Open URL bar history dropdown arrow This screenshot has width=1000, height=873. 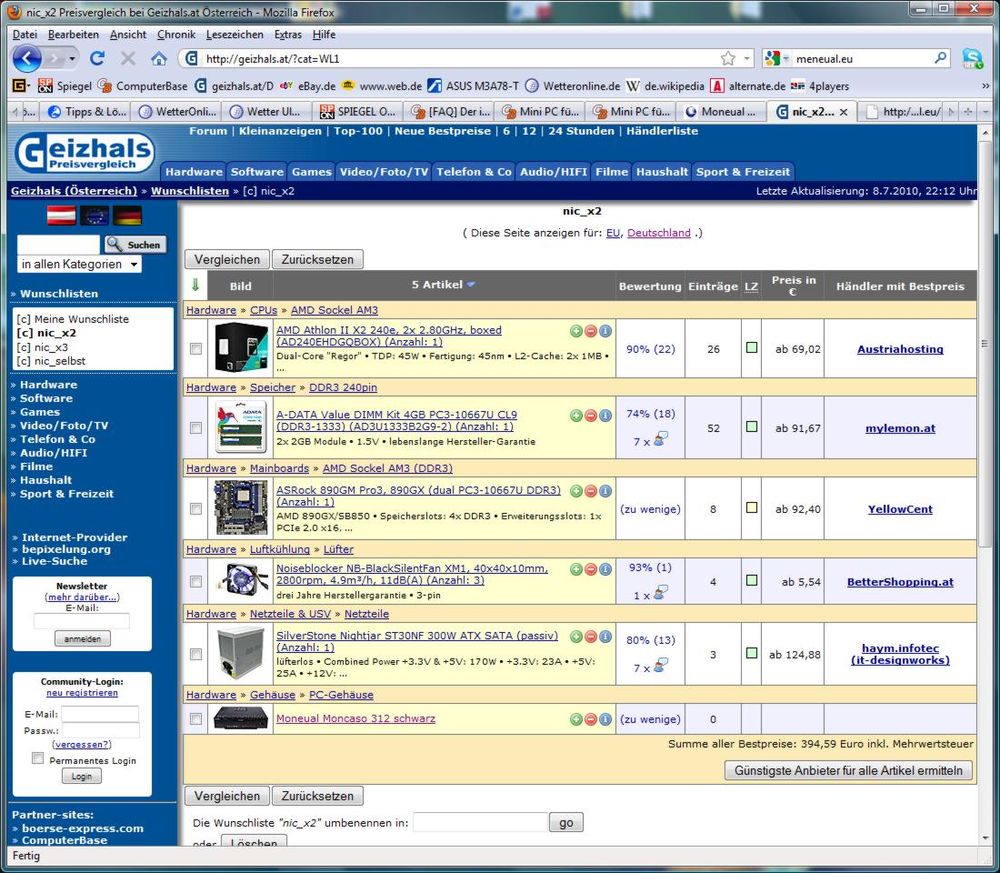[x=746, y=59]
